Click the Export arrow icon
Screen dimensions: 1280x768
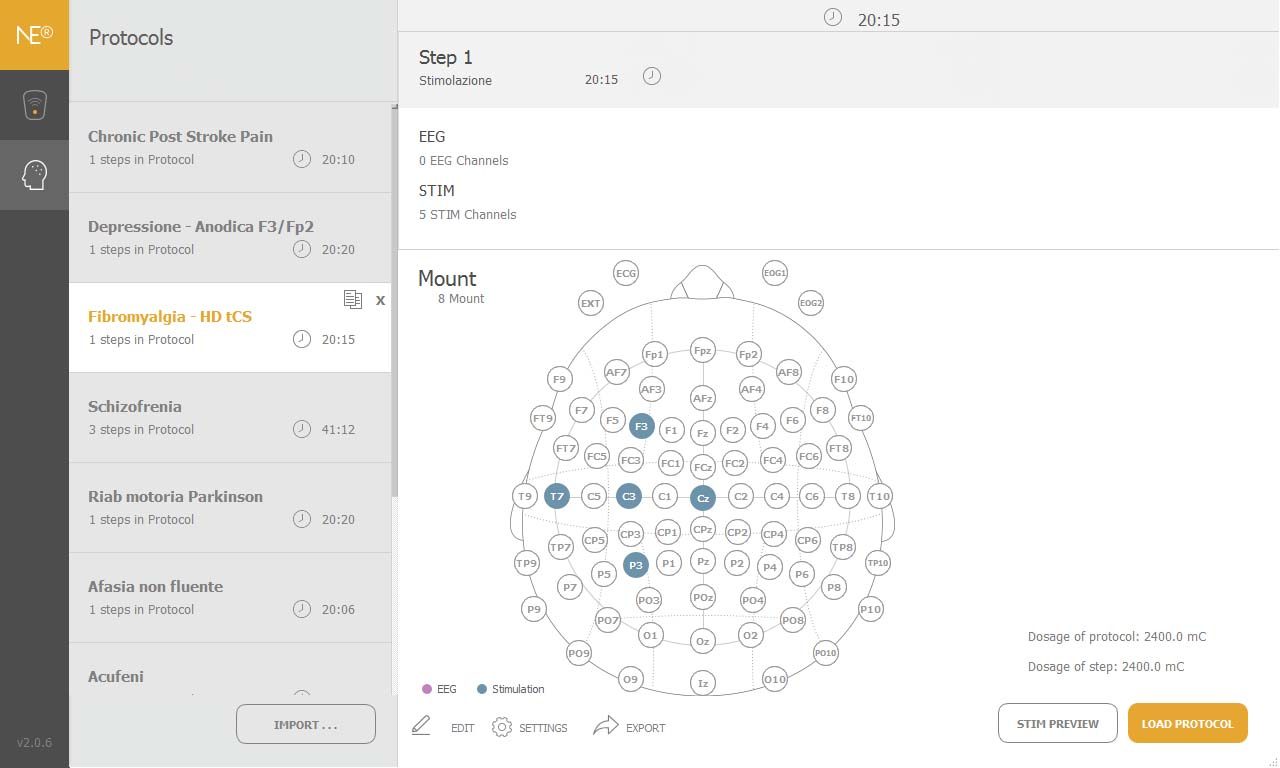(606, 726)
